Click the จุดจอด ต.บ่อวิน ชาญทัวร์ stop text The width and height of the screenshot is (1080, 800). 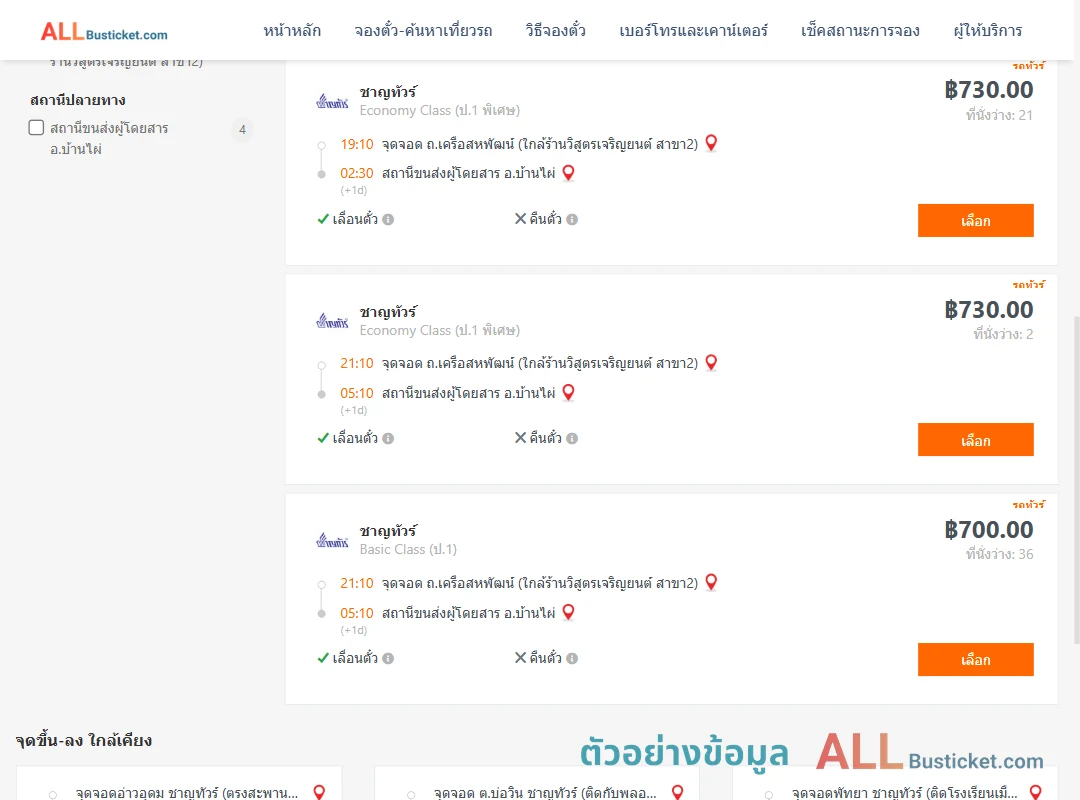coord(545,793)
